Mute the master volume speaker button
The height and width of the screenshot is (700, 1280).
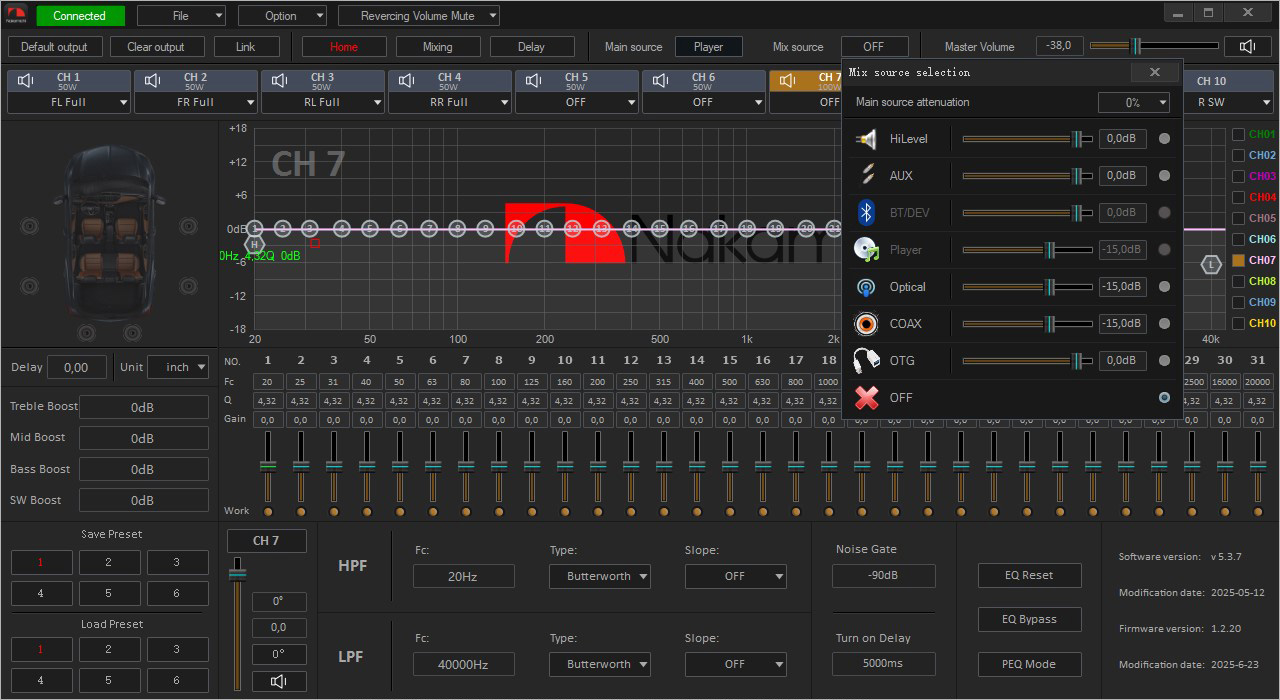coord(1247,46)
